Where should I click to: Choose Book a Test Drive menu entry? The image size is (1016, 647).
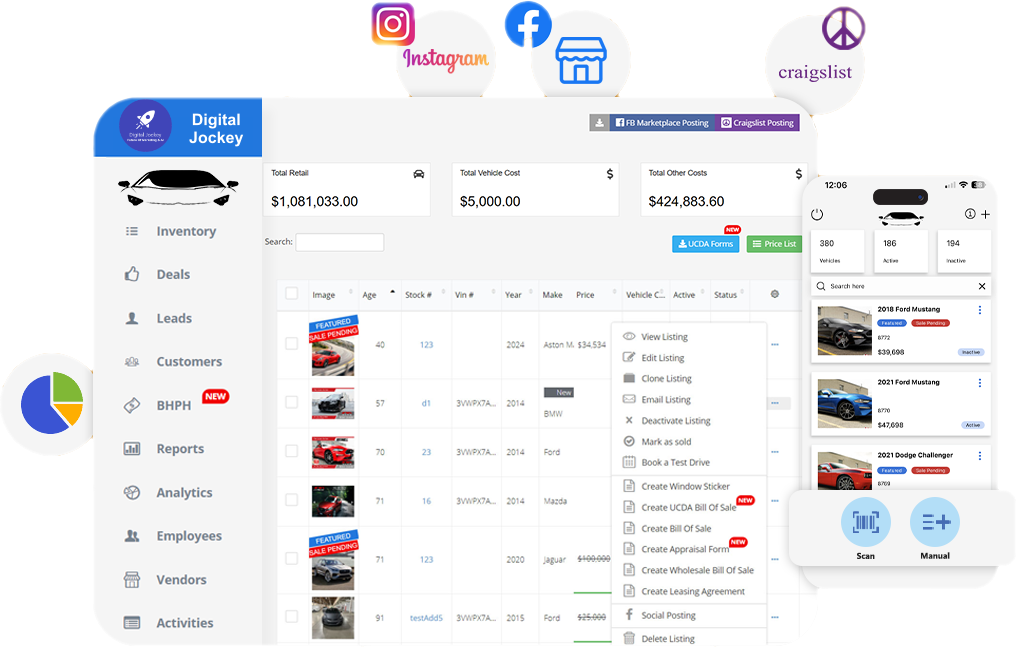point(675,462)
